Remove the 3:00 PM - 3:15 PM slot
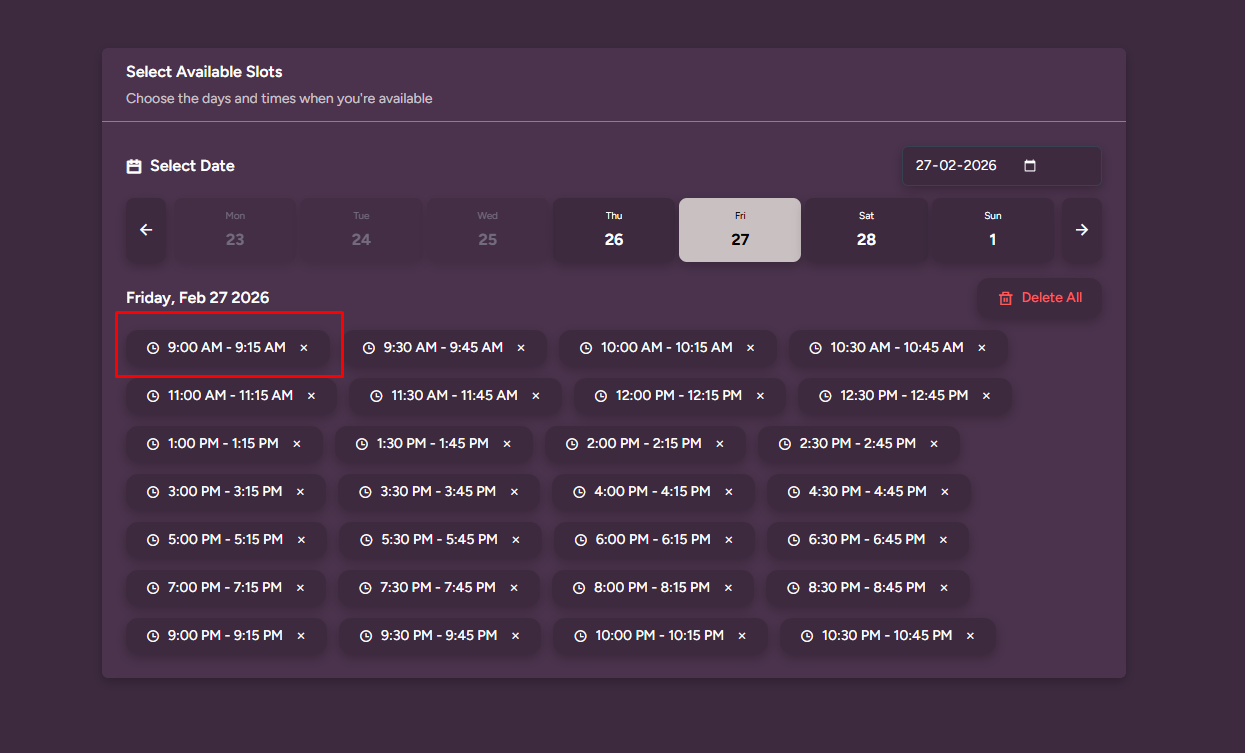This screenshot has width=1245, height=753. [300, 492]
